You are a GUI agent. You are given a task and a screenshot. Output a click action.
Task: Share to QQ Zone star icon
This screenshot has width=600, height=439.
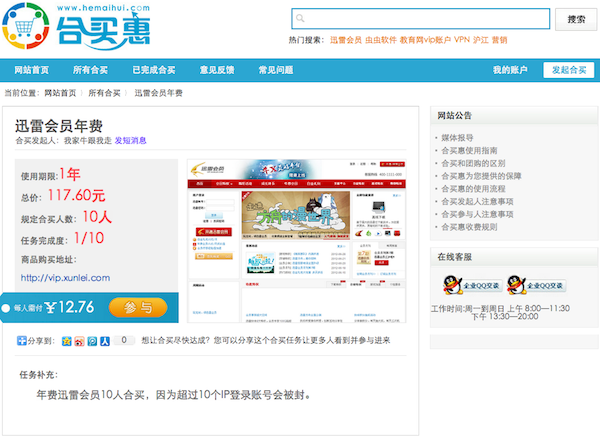pos(67,341)
